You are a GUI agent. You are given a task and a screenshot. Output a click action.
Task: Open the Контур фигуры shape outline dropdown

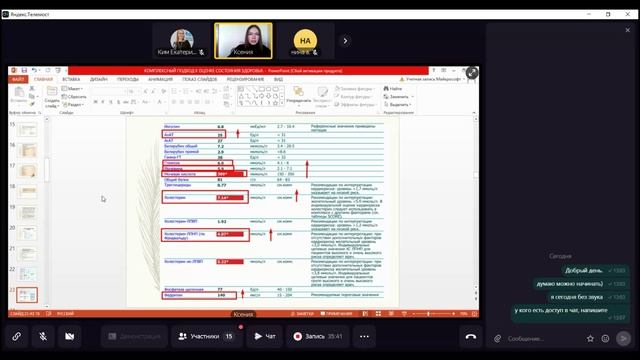coord(354,97)
